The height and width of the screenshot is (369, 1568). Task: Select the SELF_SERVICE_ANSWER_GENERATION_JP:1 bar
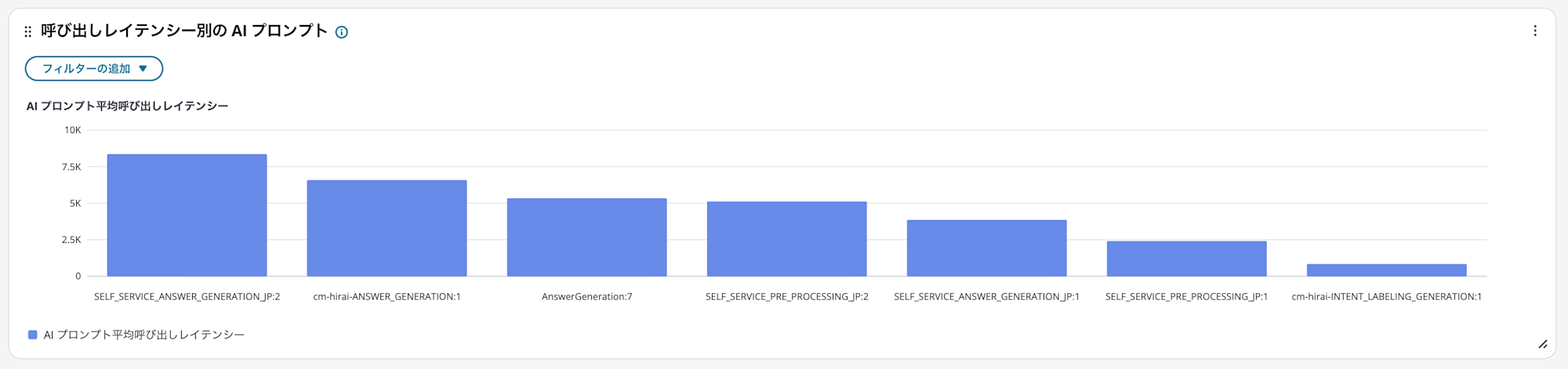tap(986, 248)
